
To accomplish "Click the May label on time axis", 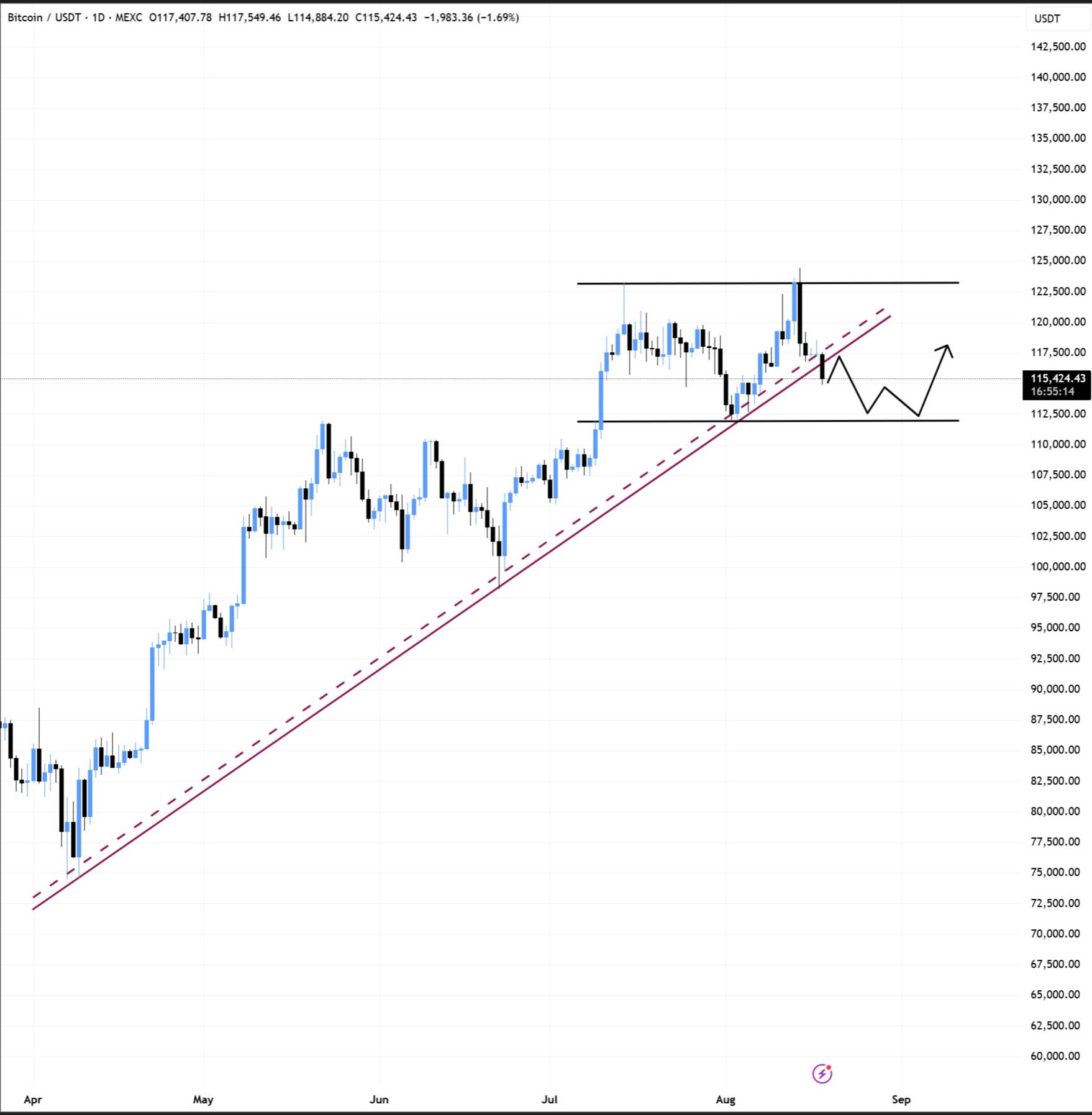I will (203, 1099).
